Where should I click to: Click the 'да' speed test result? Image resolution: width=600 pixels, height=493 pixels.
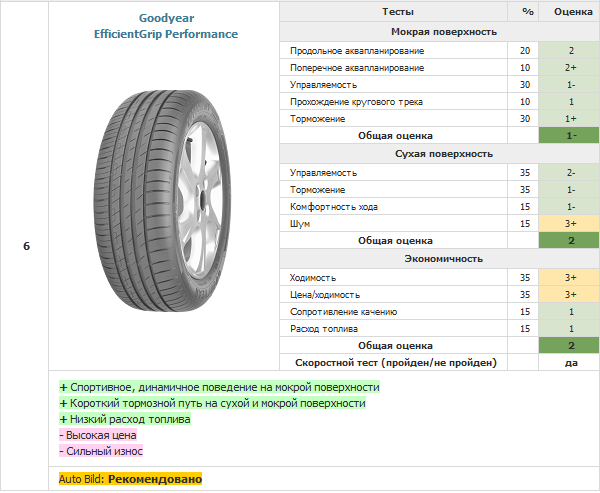point(571,362)
